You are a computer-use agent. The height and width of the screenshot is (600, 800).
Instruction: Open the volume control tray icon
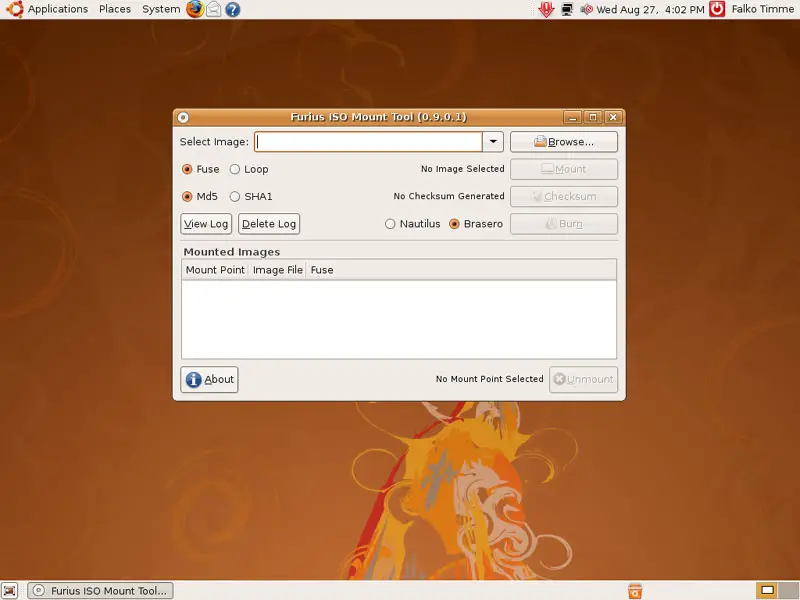pyautogui.click(x=587, y=9)
